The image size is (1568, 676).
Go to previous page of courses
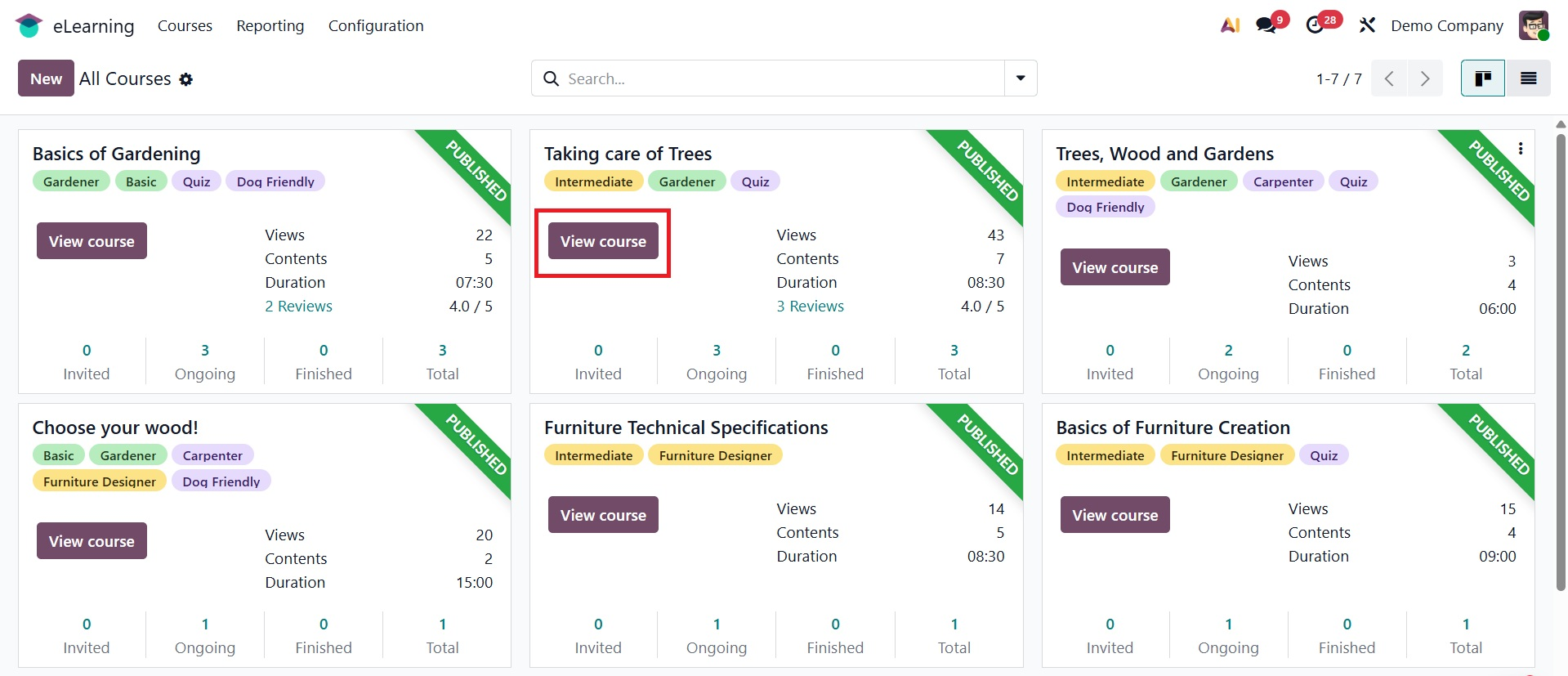point(1389,78)
